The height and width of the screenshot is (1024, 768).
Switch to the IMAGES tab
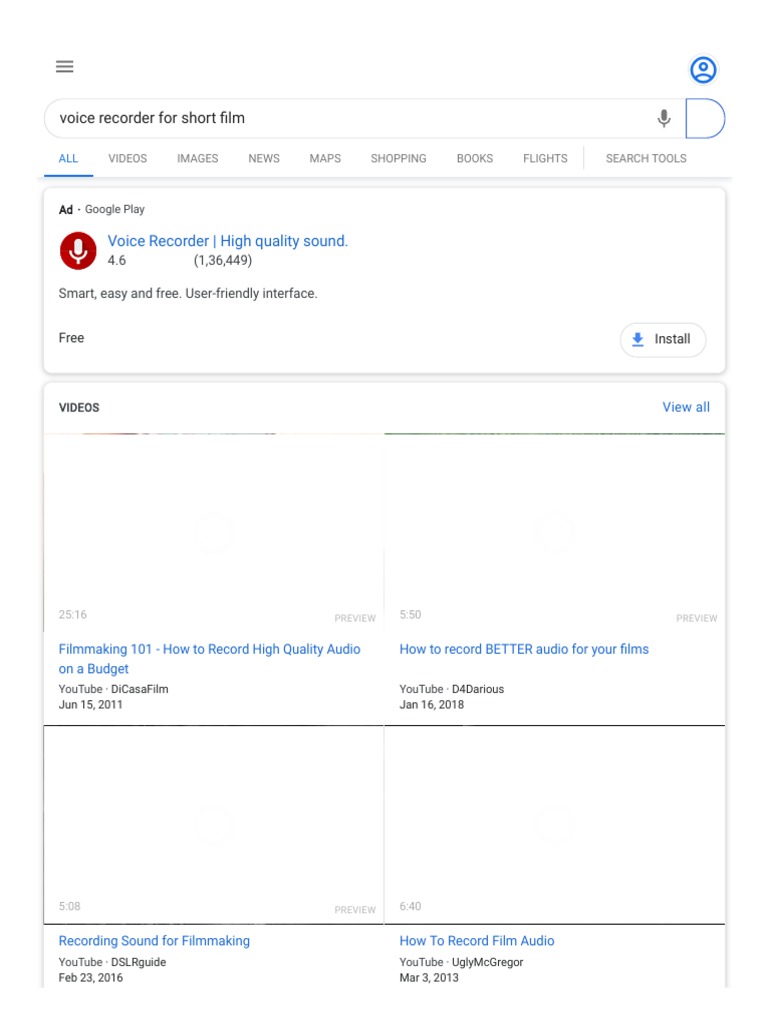point(197,159)
